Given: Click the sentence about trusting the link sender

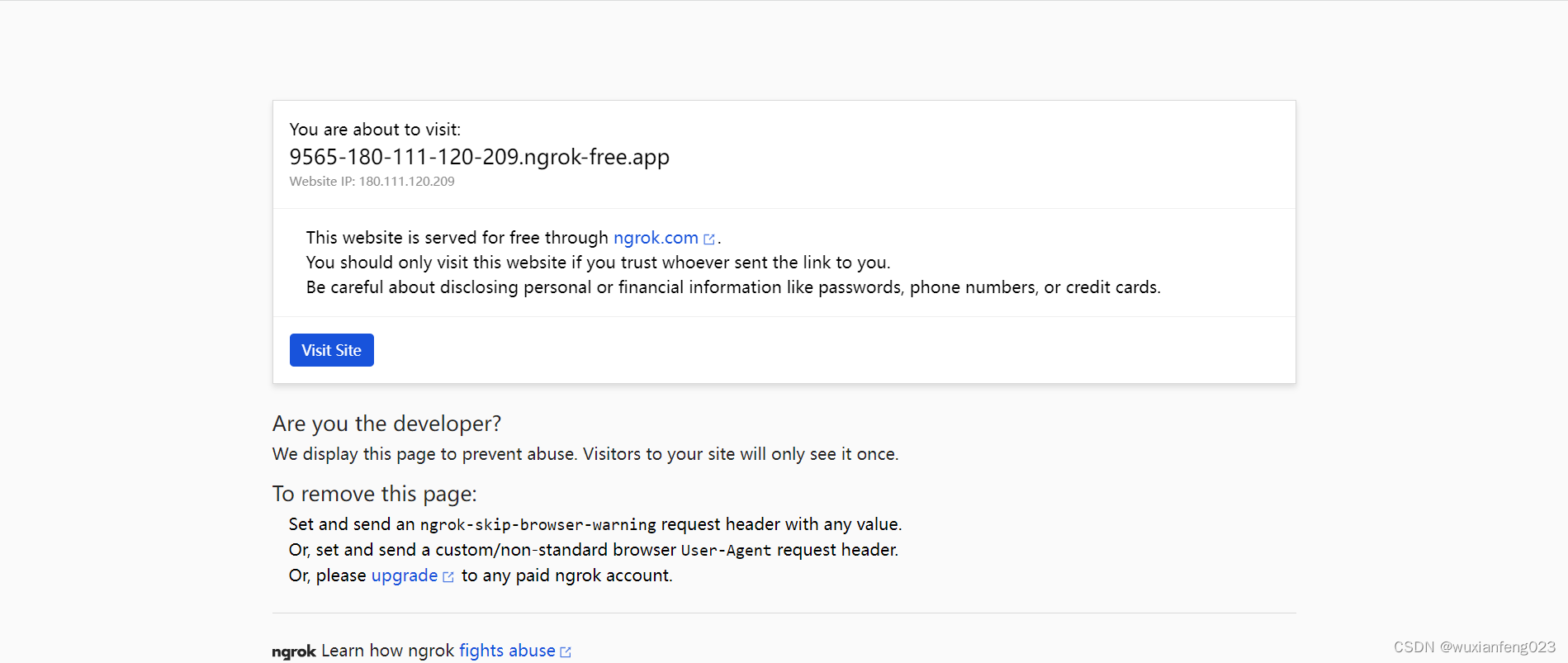Looking at the screenshot, I should click(x=598, y=263).
